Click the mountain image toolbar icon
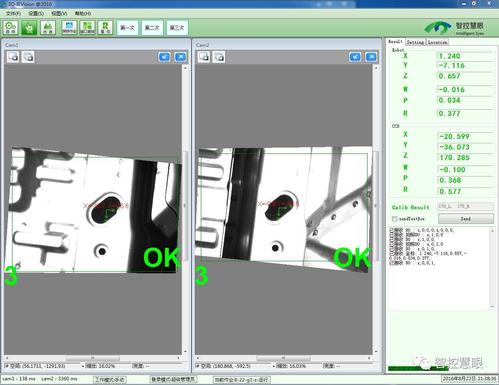This screenshot has width=499, height=385. [x=48, y=28]
